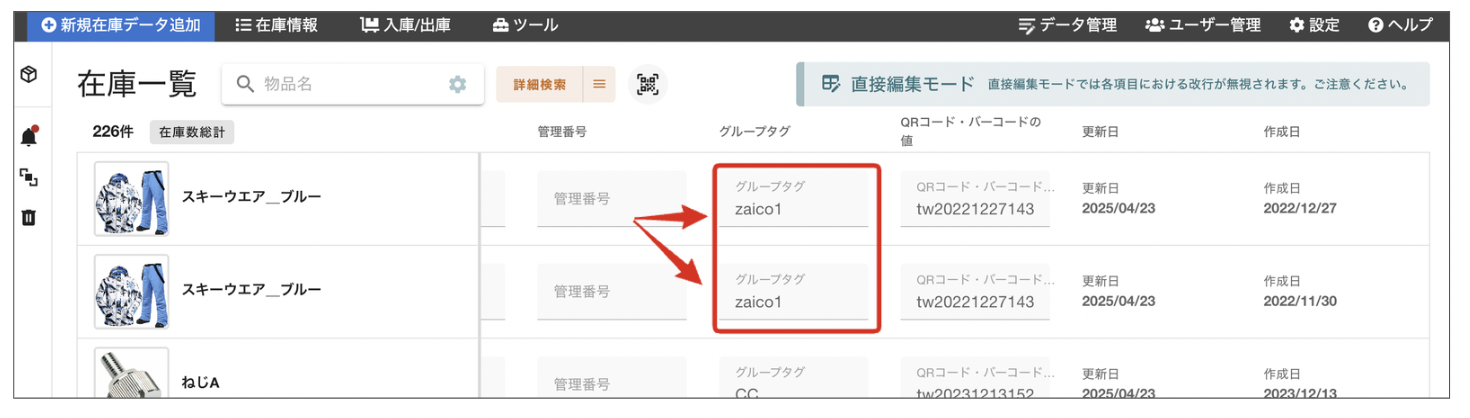
Task: Click the 新規在庫データ追加 button
Action: tap(121, 26)
